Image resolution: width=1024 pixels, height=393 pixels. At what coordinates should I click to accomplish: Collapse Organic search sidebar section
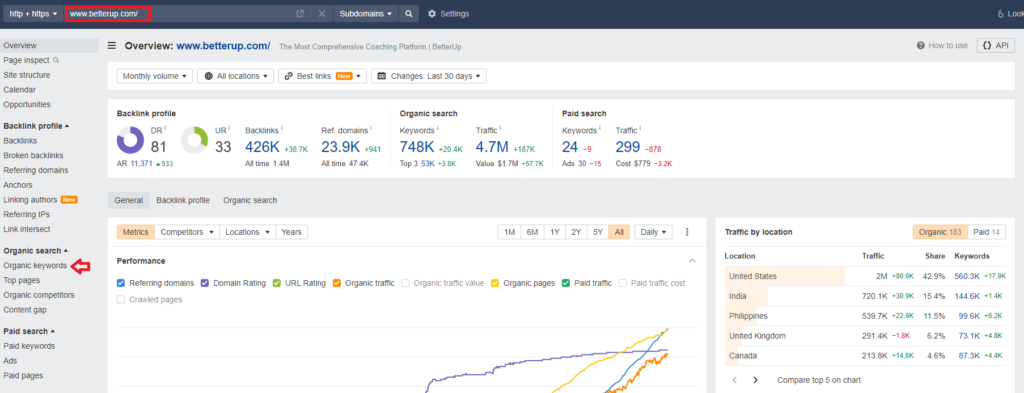point(36,251)
